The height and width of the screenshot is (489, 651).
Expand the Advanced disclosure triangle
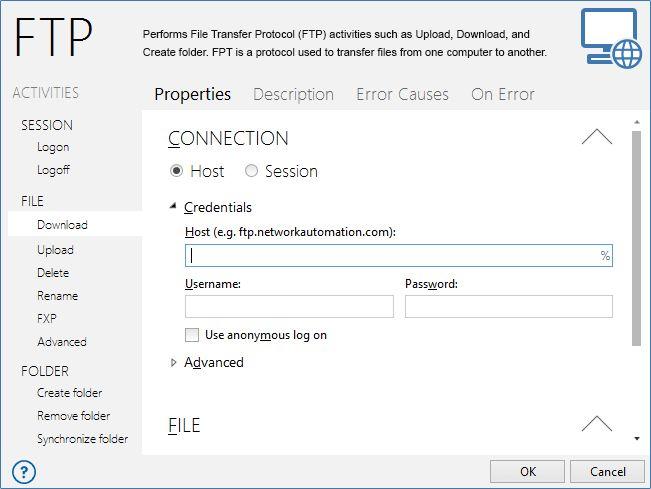point(174,363)
